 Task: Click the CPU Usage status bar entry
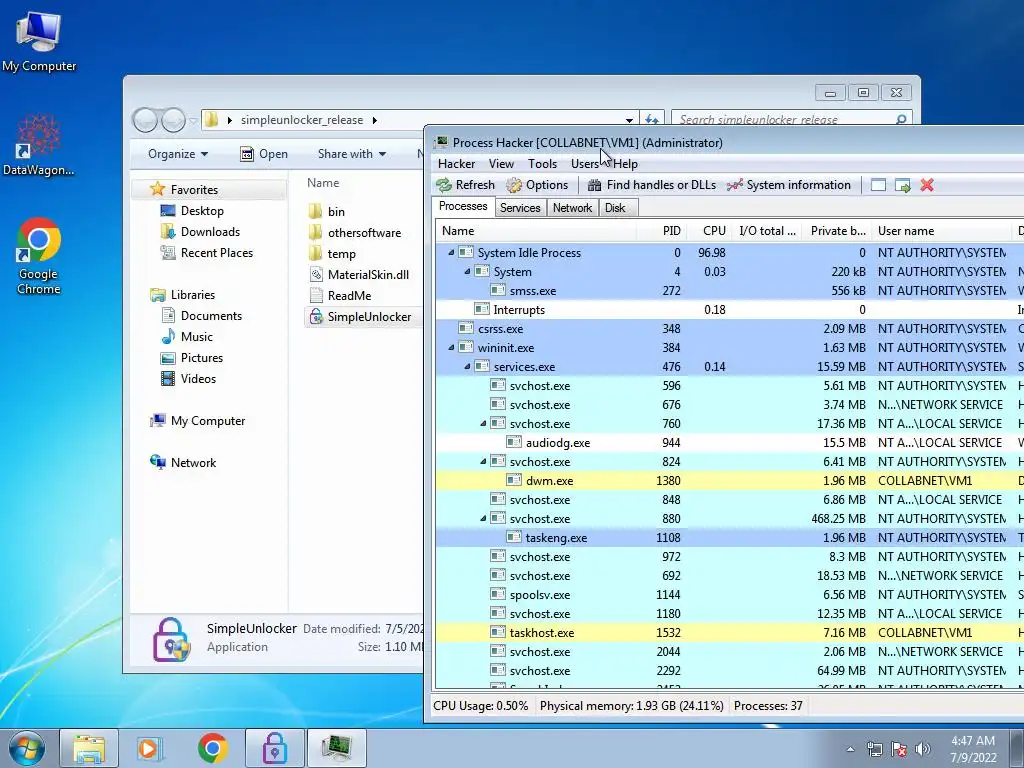click(x=481, y=706)
